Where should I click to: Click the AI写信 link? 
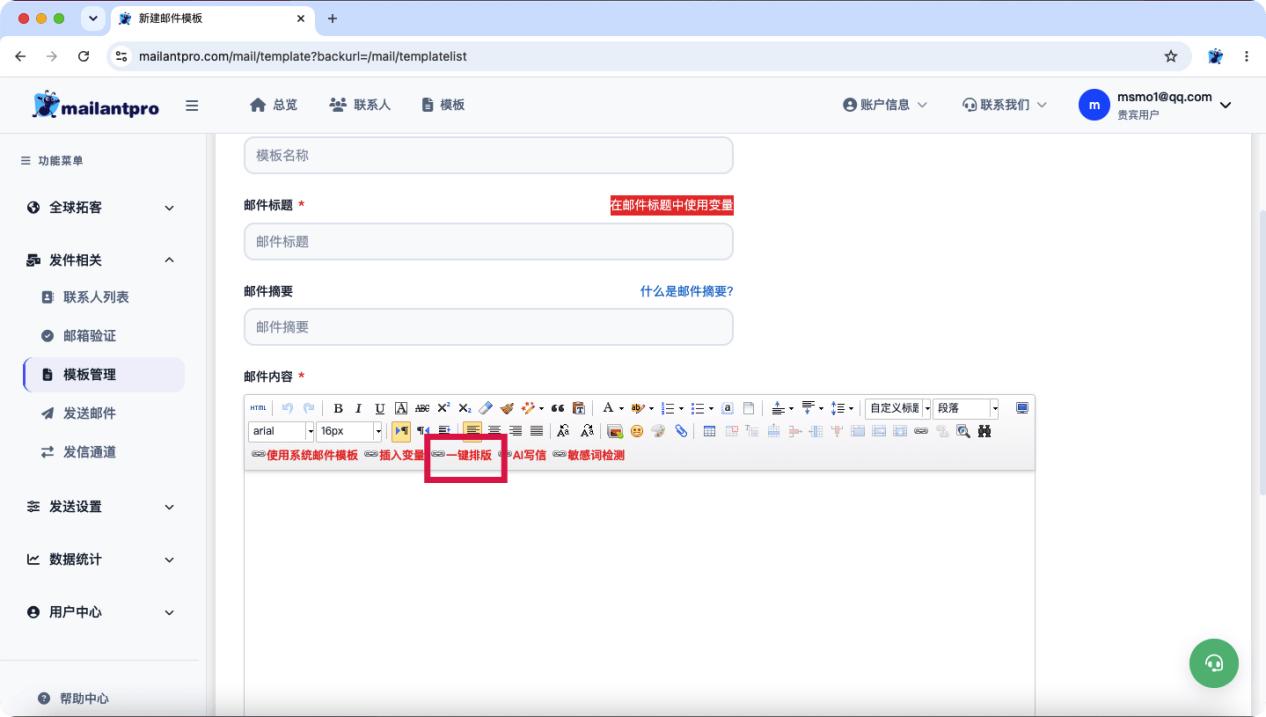click(522, 455)
